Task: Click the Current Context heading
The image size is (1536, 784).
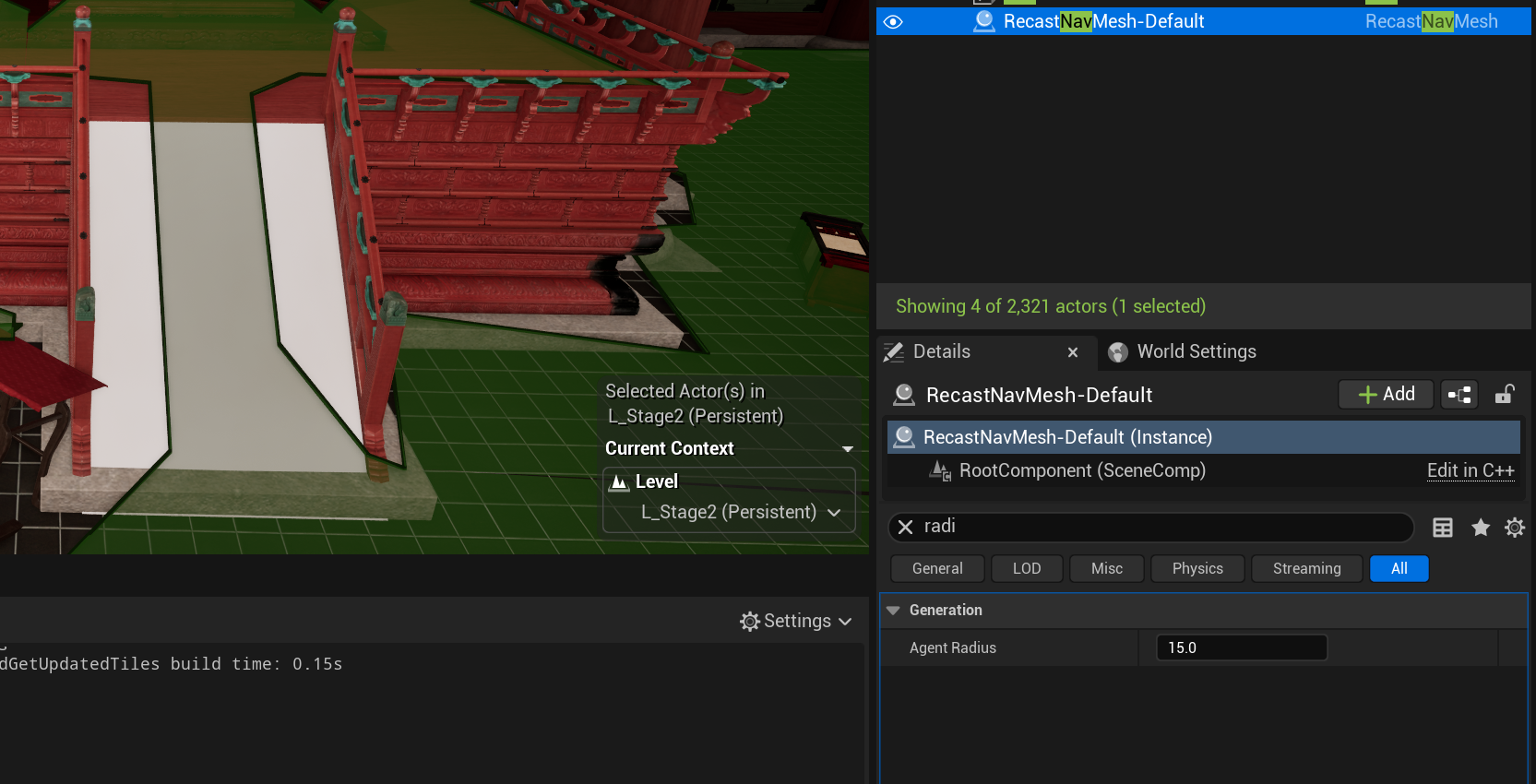Action: (x=670, y=448)
